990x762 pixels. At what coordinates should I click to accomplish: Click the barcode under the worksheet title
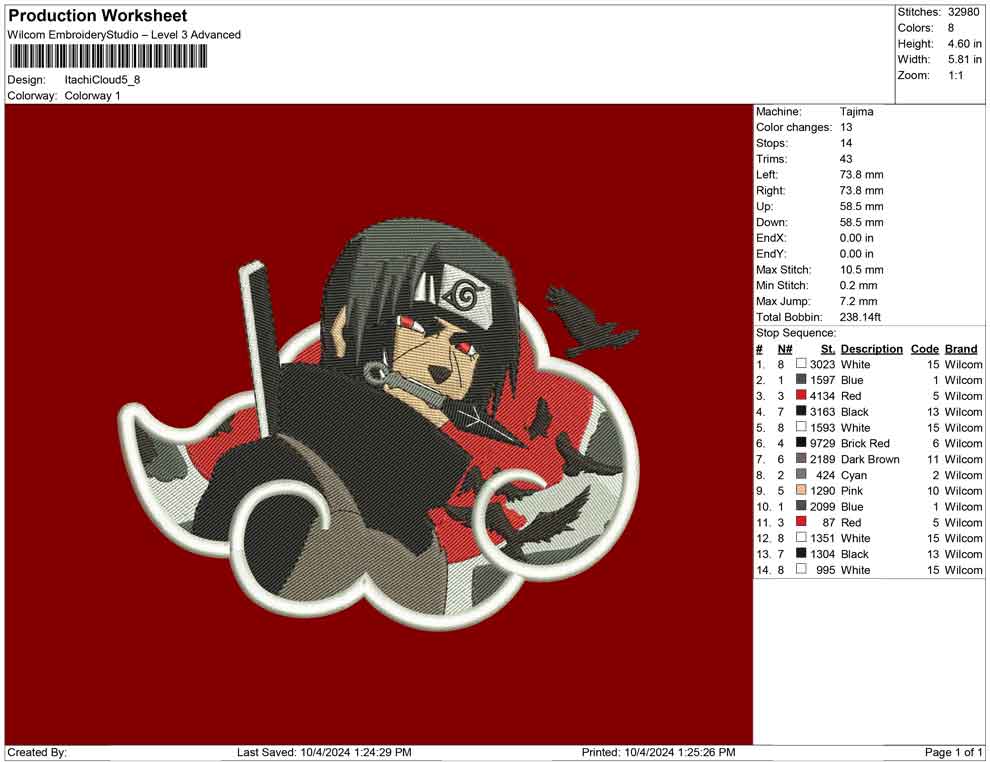(107, 57)
